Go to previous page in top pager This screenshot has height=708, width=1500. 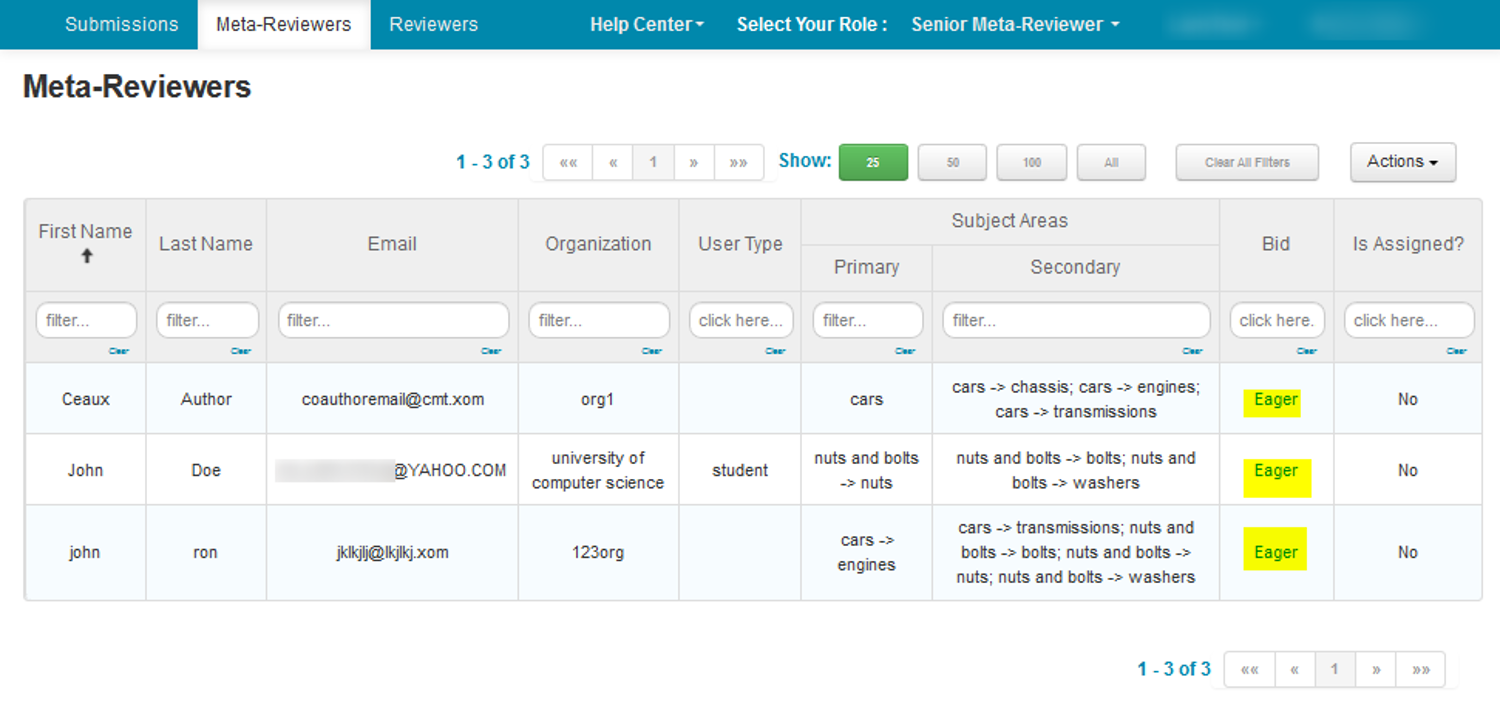coord(613,162)
